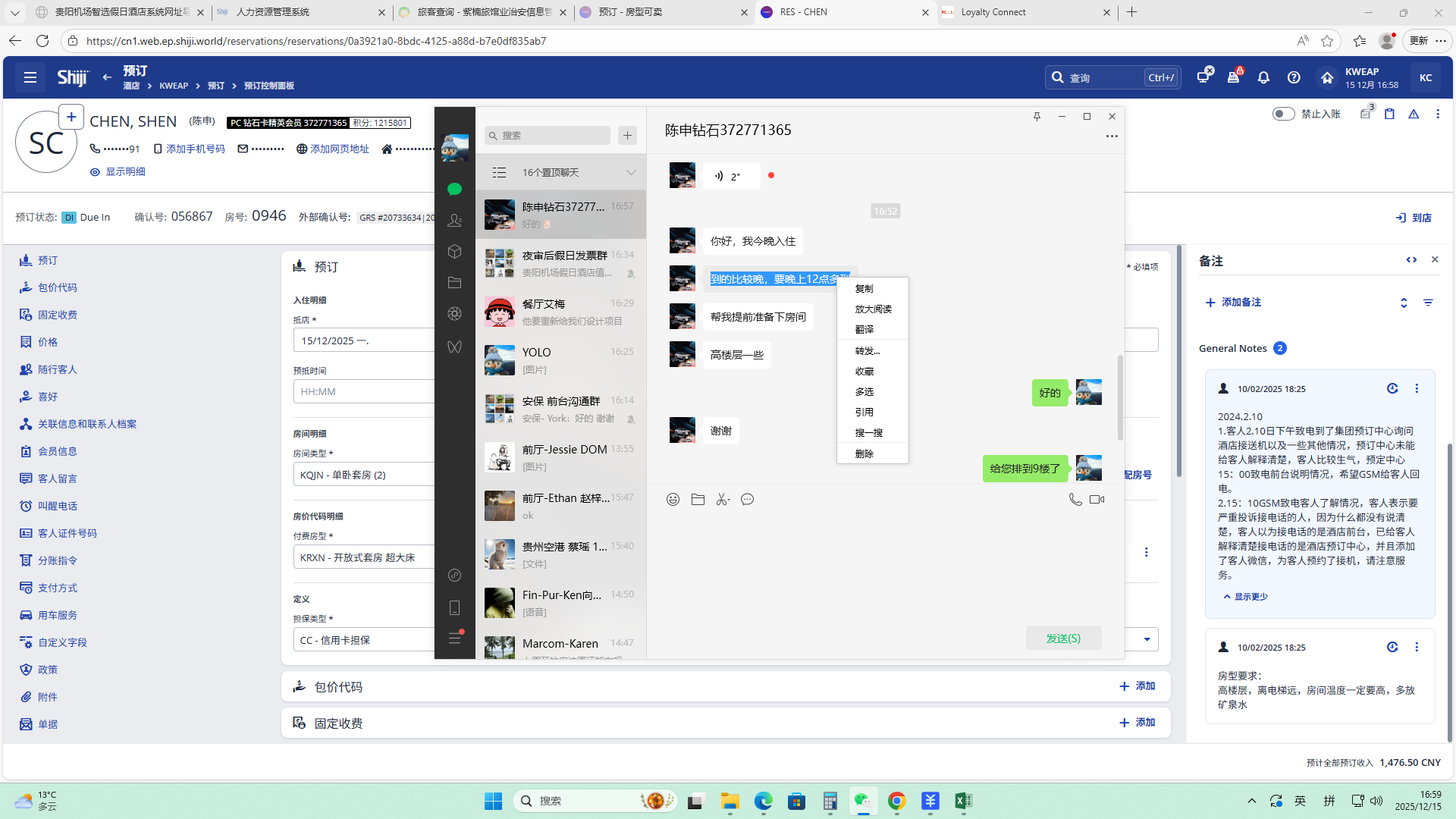
Task: Open the Shiji notifications bell
Action: click(1263, 77)
